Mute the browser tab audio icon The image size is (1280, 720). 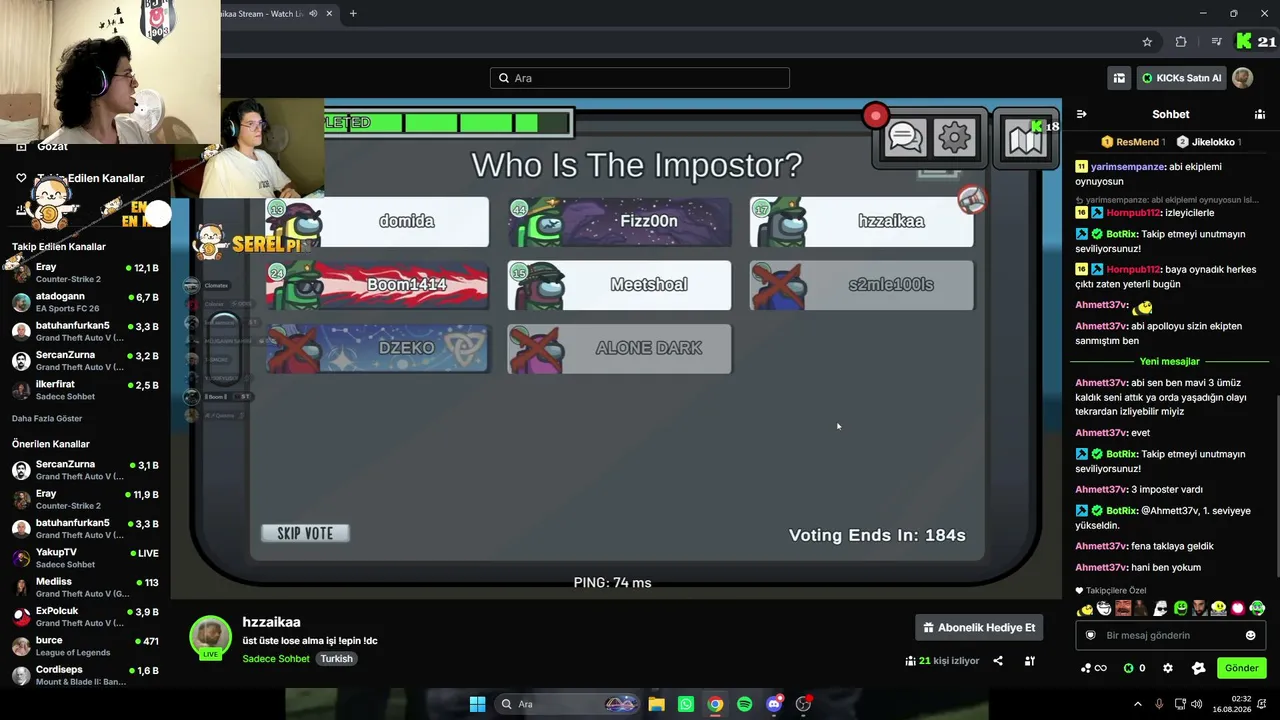(x=313, y=14)
